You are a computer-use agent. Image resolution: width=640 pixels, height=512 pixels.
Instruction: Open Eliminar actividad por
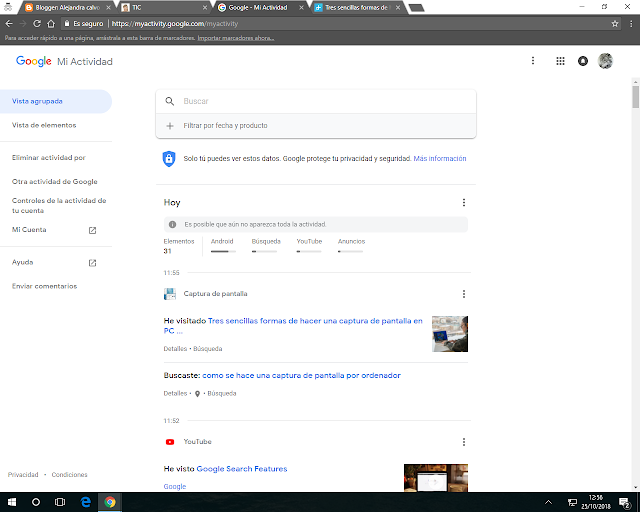coord(49,158)
